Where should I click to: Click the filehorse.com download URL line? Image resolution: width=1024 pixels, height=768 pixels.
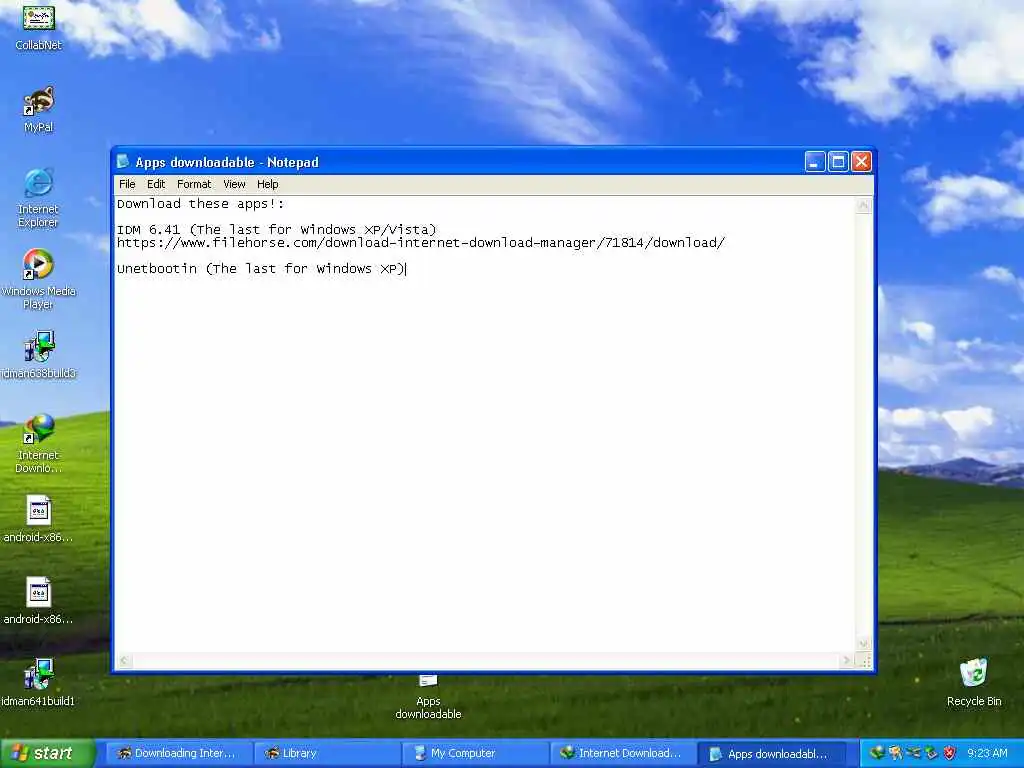point(421,243)
